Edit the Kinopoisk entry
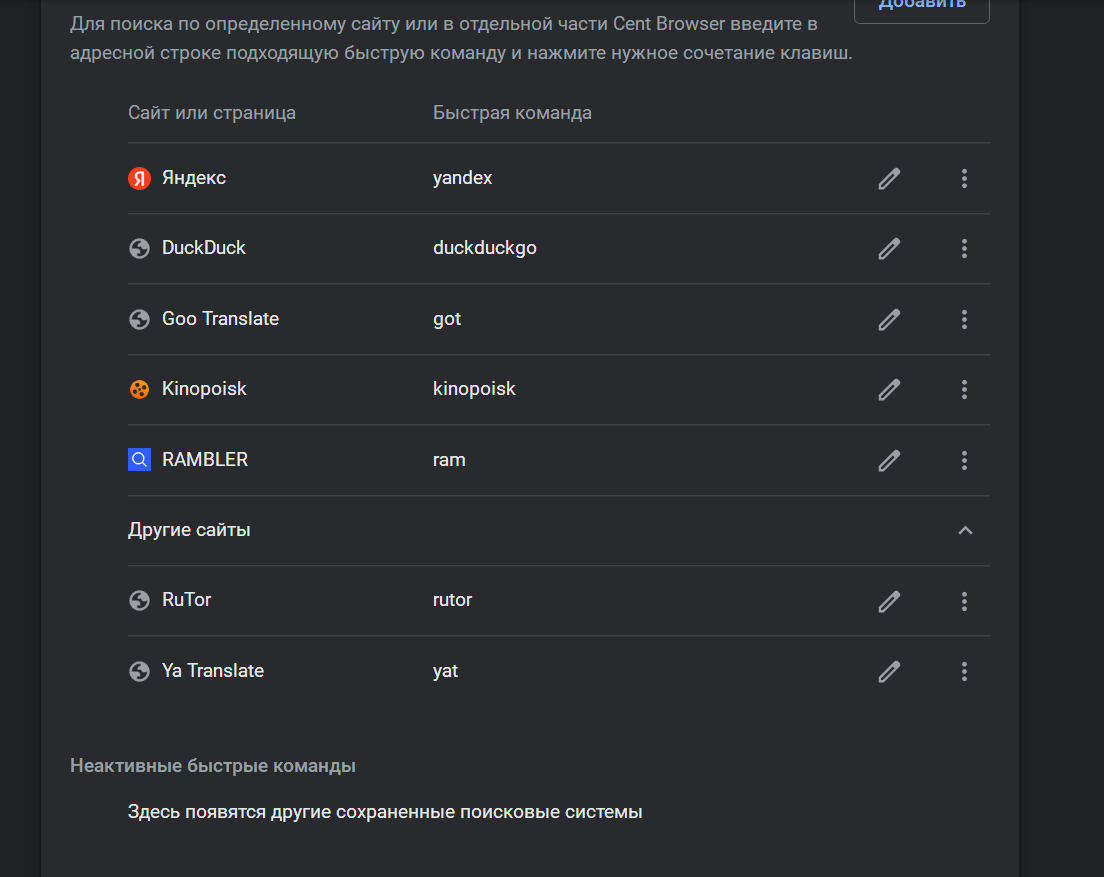Viewport: 1104px width, 877px height. point(889,389)
